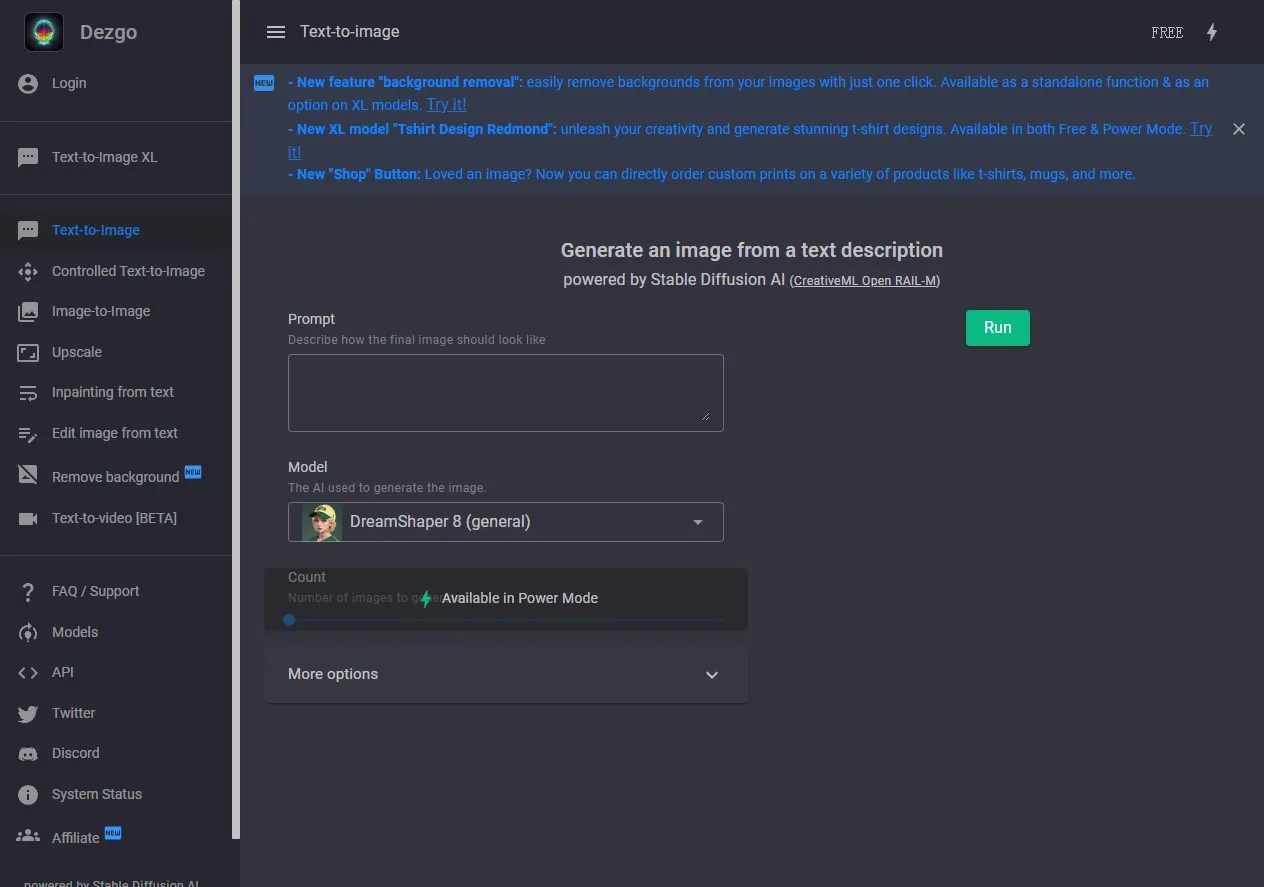Click the FREE mode label
Viewport: 1264px width, 887px height.
click(1167, 32)
